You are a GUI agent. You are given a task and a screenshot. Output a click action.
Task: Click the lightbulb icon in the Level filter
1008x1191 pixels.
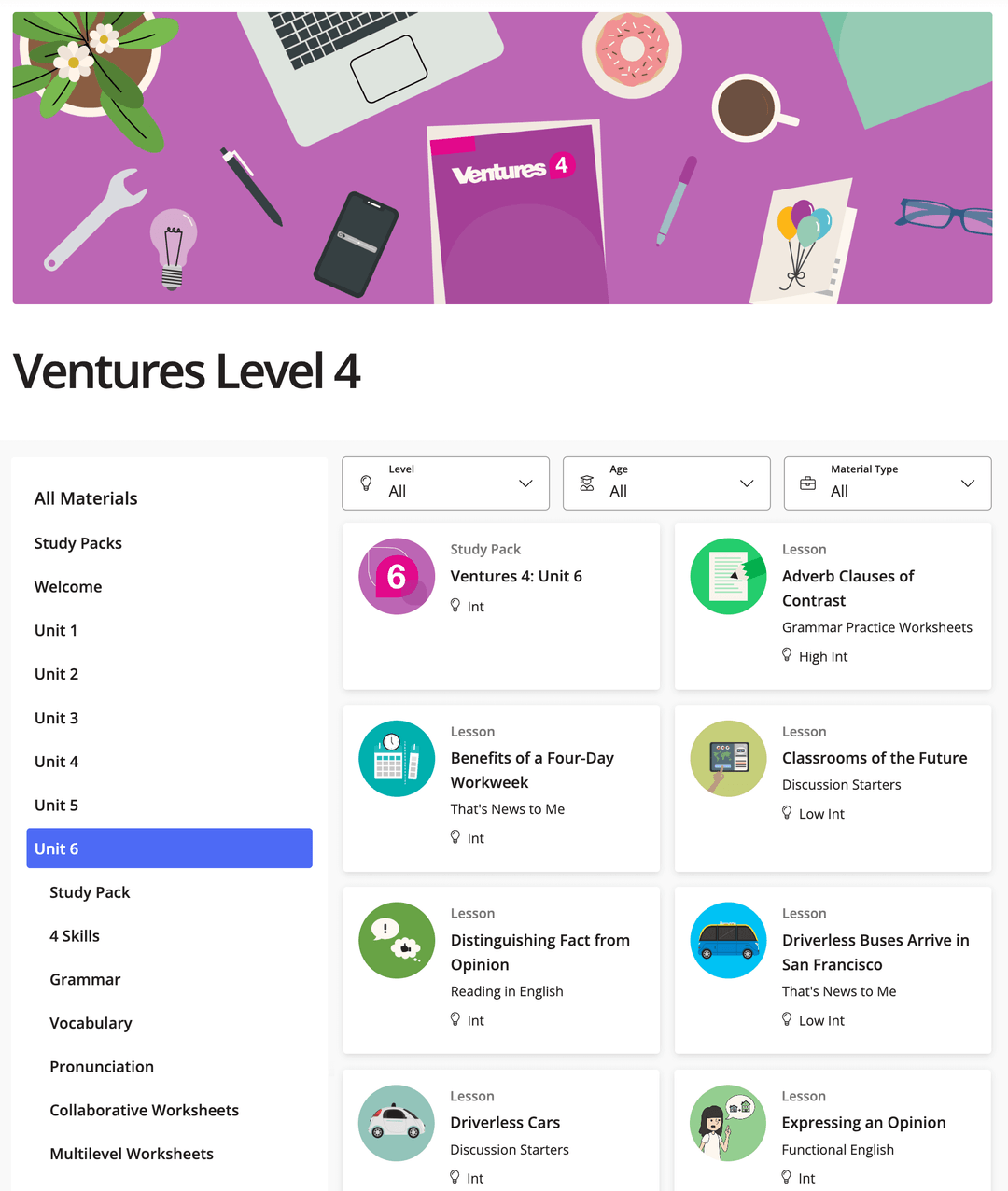click(x=366, y=483)
